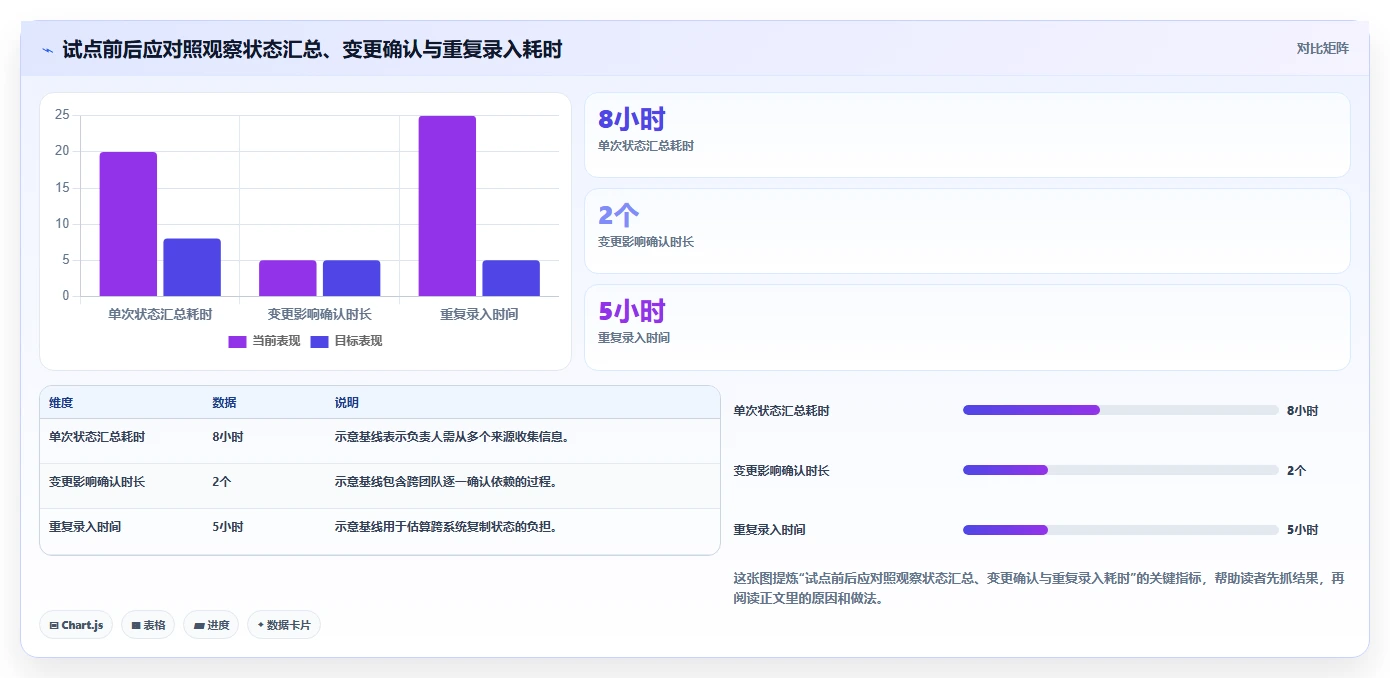Click the 重复录入时间 progress bar
This screenshot has width=1390, height=678.
coord(1120,530)
